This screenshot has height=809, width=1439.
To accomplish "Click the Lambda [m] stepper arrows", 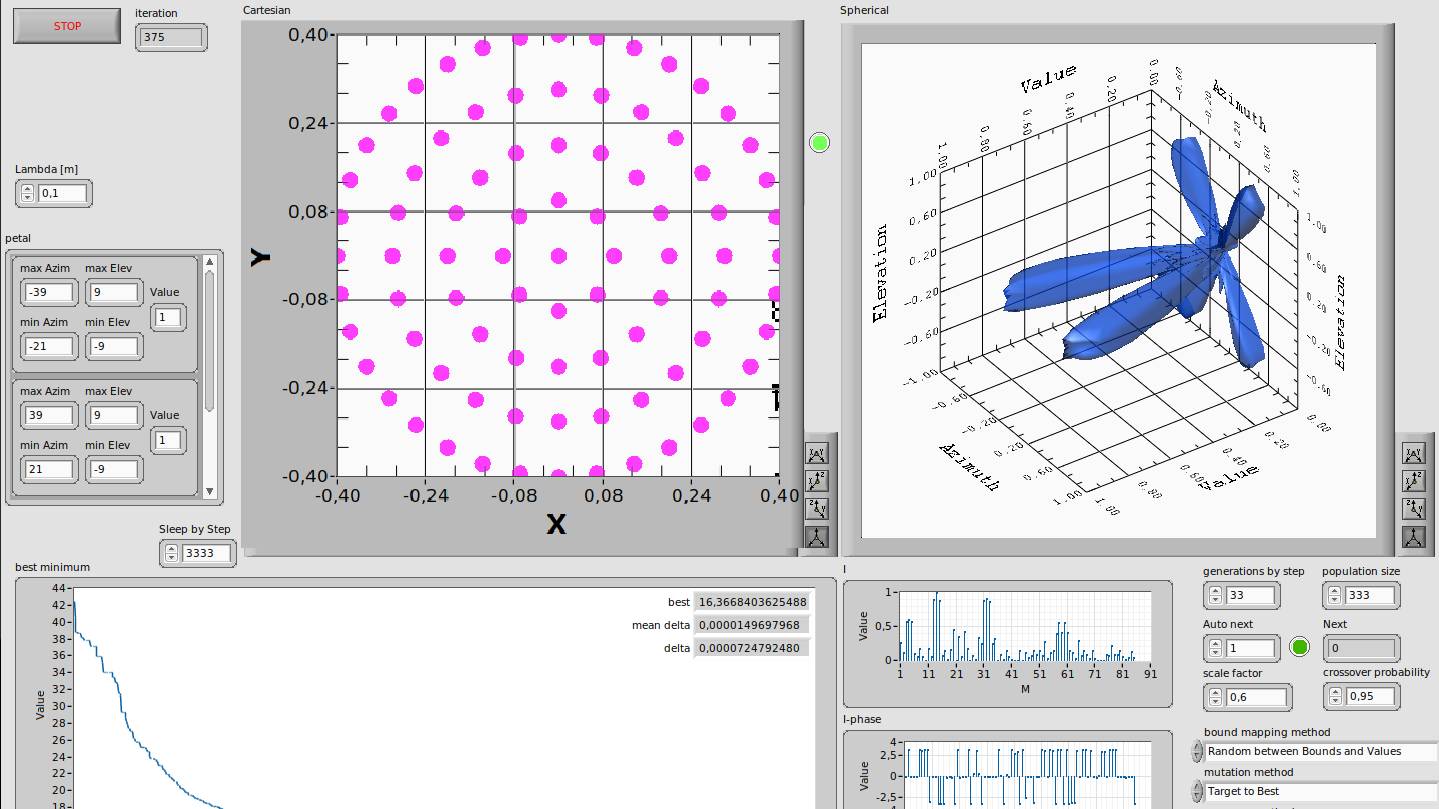I will point(27,193).
